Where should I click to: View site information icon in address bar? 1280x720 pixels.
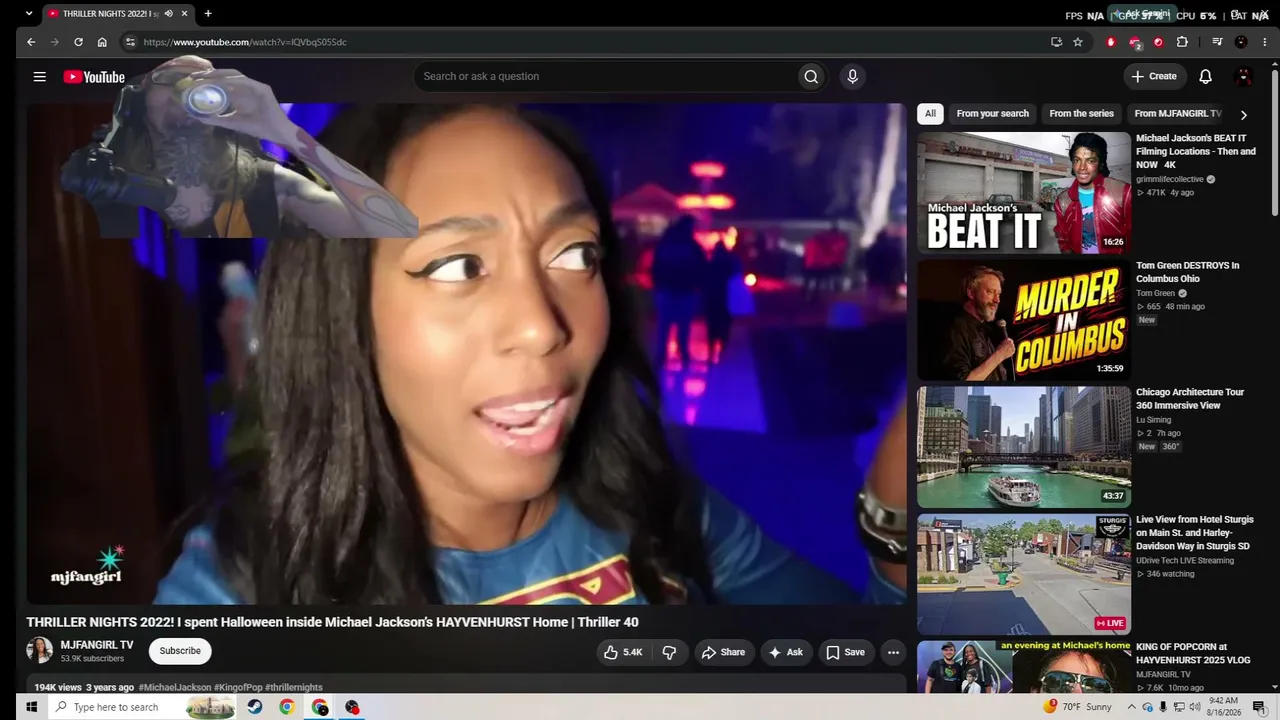point(129,42)
